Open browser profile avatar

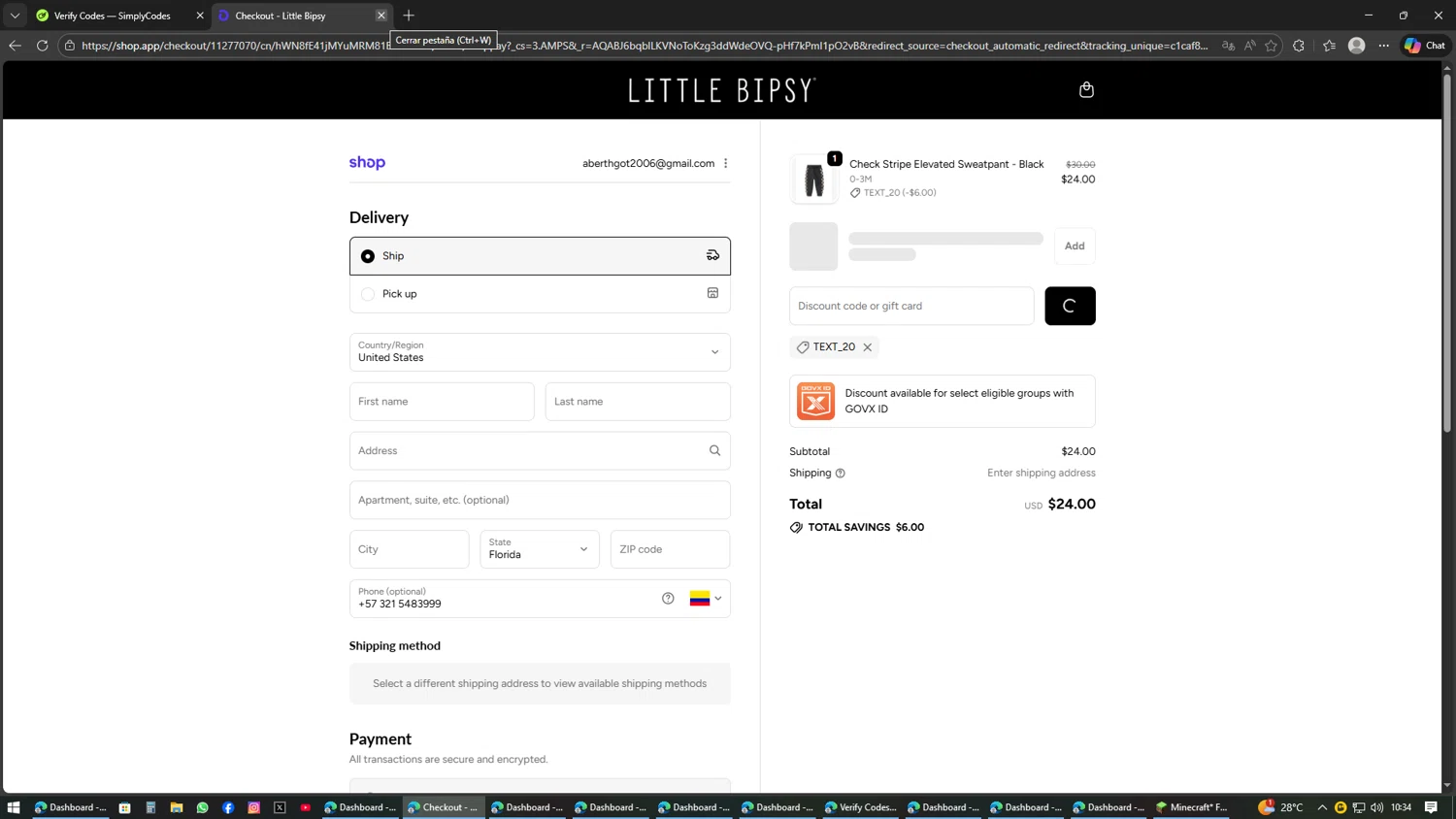(x=1357, y=46)
